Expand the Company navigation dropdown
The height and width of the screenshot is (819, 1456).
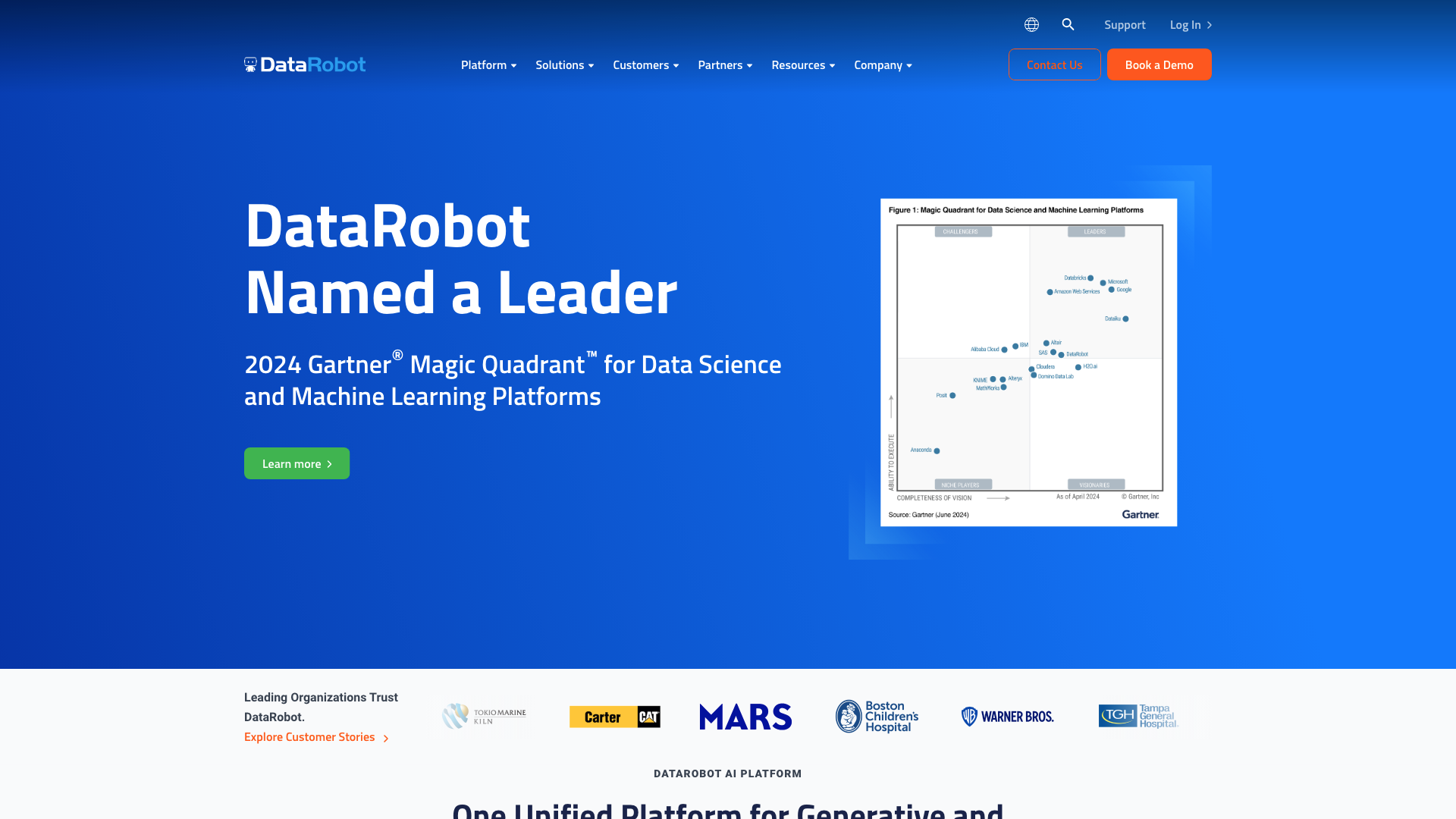click(882, 64)
